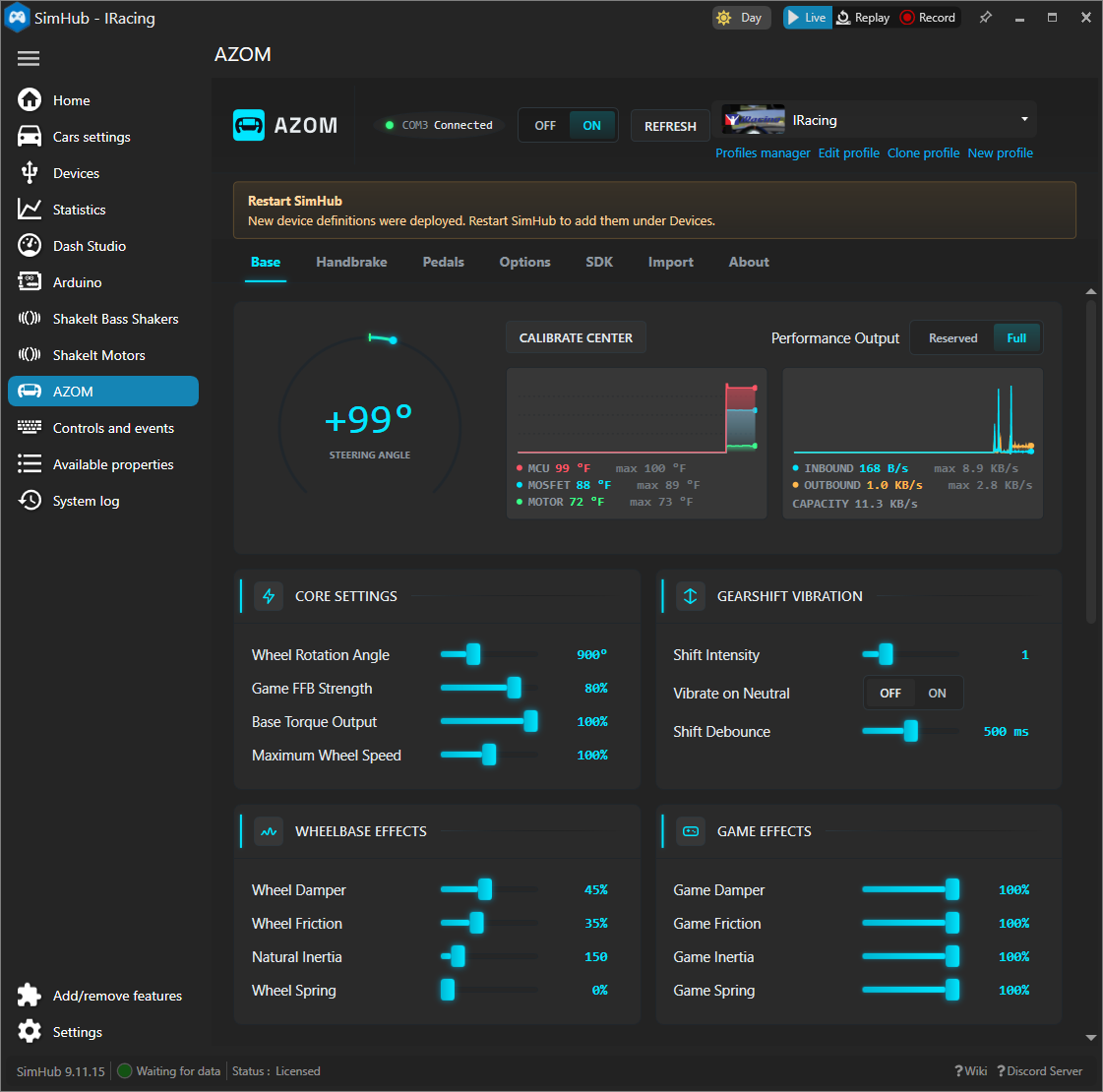Open the Wiki link
The width and height of the screenshot is (1103, 1092).
[x=971, y=1071]
